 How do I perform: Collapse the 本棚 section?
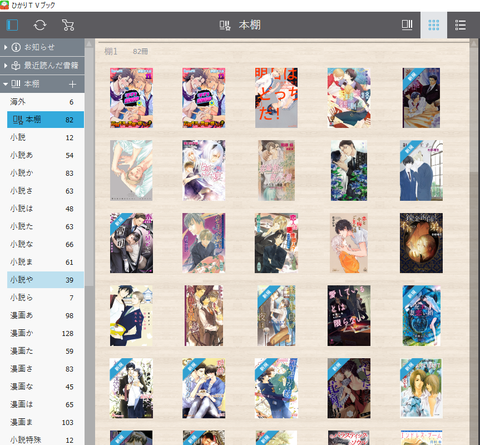(x=42, y=84)
